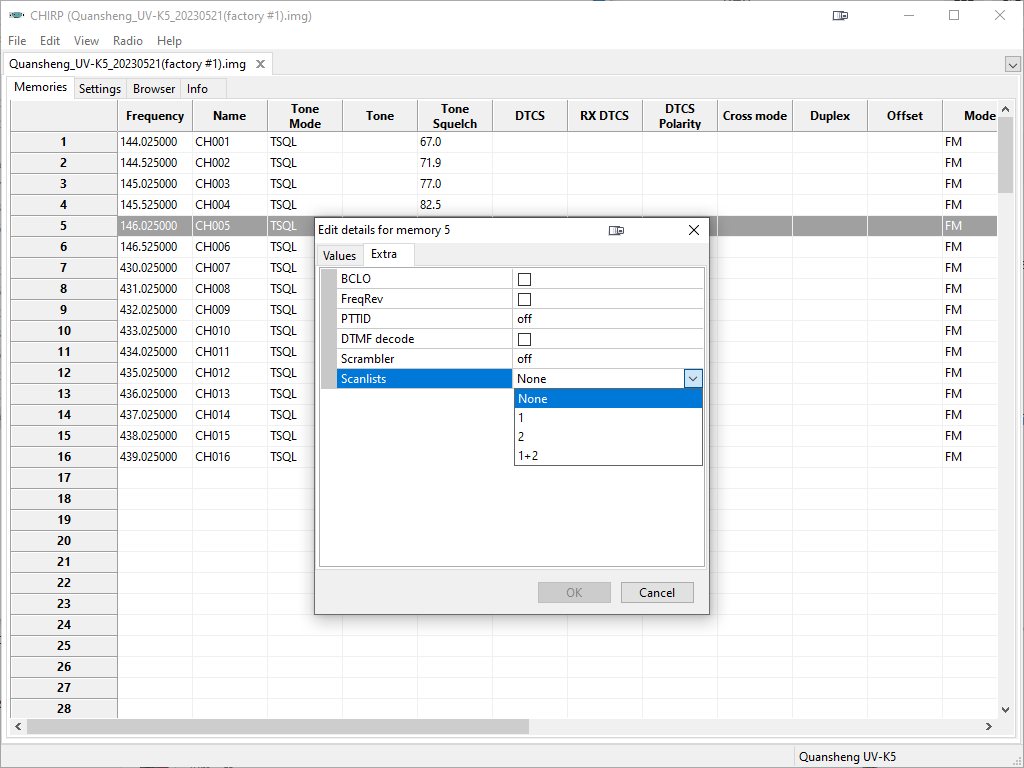Choose scanlist 1+2 from the dropdown

coord(608,456)
